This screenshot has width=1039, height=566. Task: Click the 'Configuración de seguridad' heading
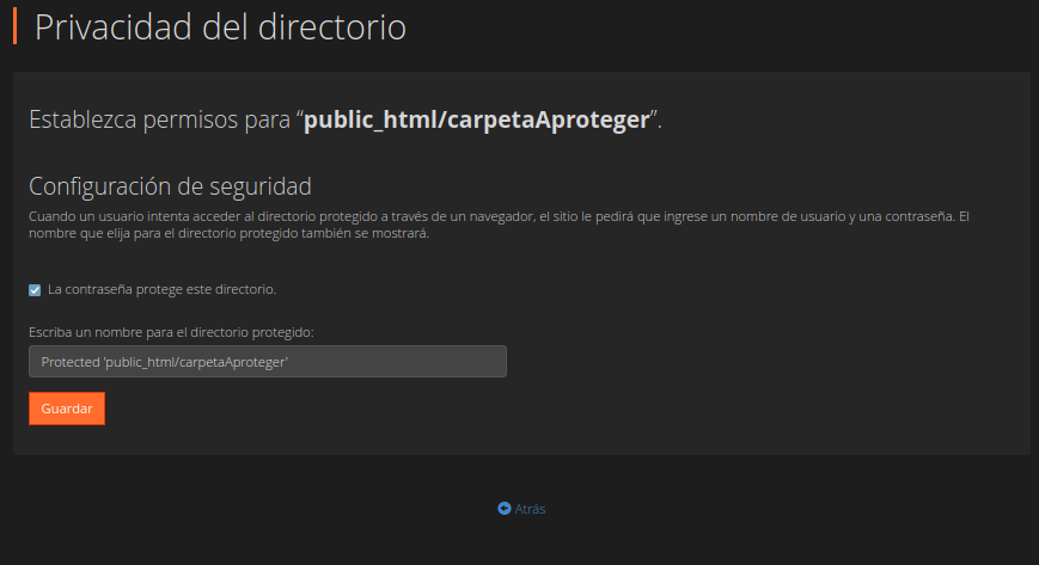click(170, 186)
